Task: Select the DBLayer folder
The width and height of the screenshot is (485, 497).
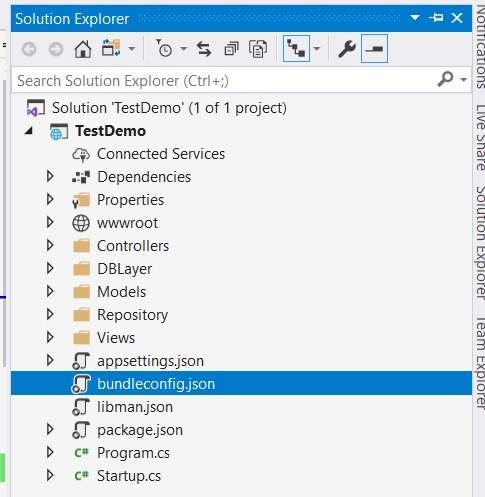Action: (x=125, y=269)
